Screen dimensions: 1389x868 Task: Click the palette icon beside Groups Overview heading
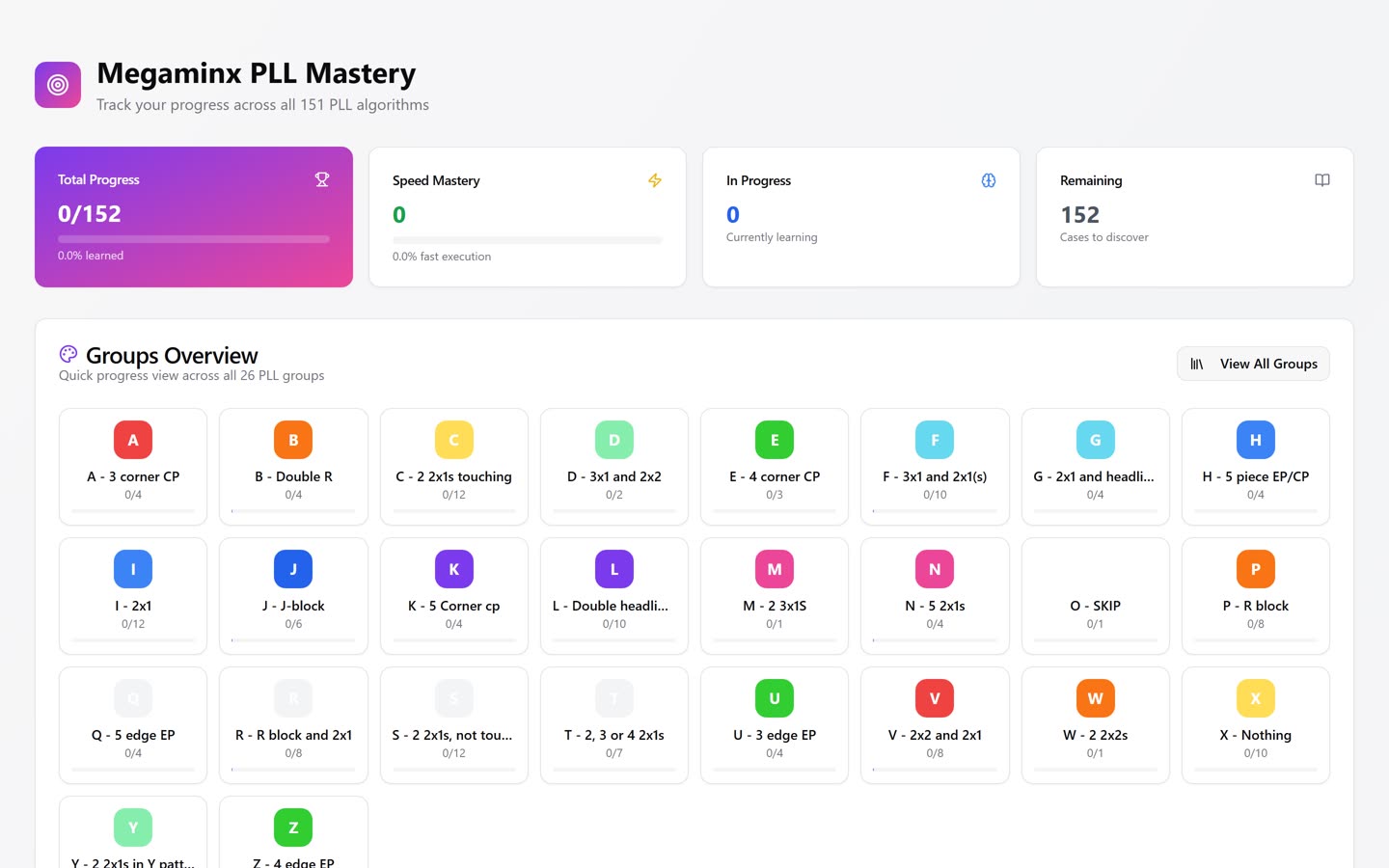(x=68, y=355)
